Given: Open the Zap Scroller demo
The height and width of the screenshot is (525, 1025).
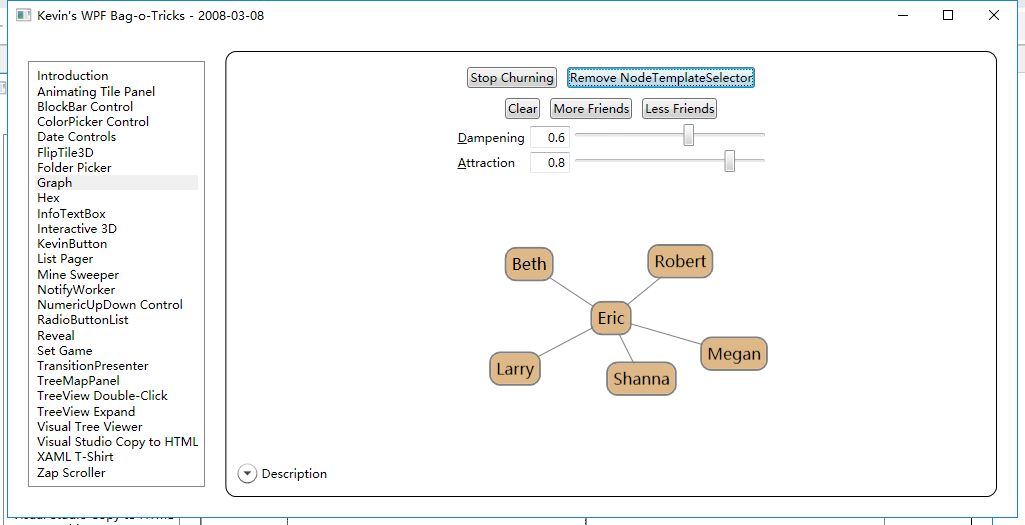Looking at the screenshot, I should click(x=71, y=473).
